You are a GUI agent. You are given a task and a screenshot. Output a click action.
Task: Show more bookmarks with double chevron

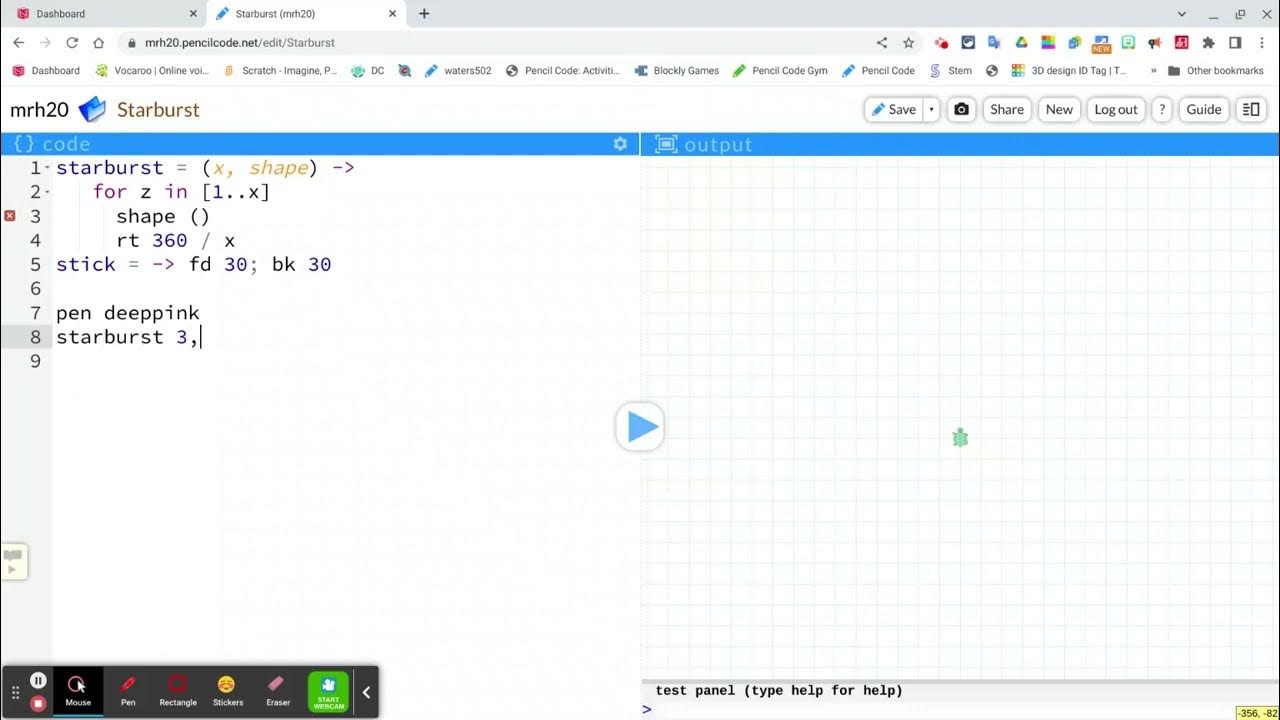1153,70
